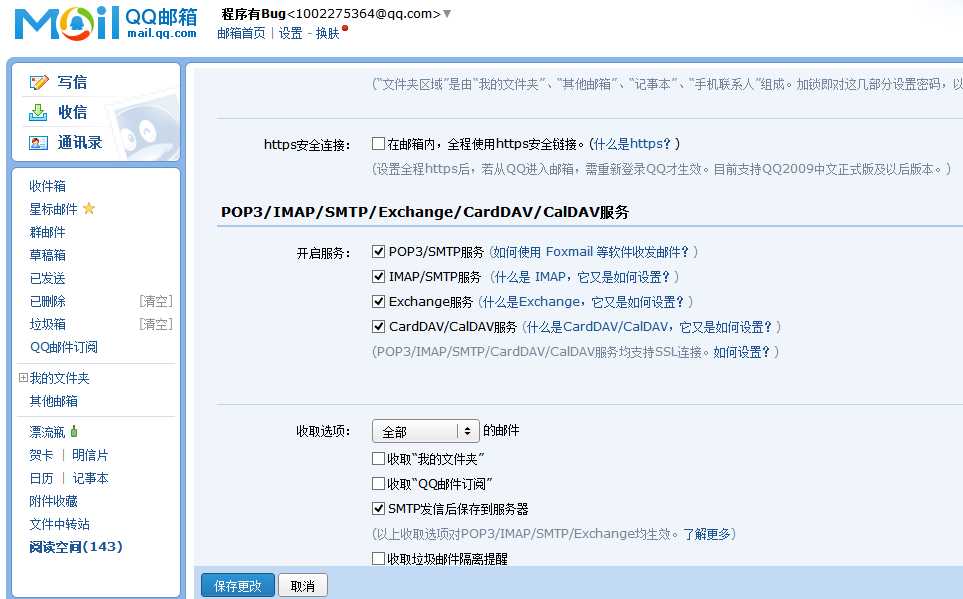The image size is (963, 599).
Task: Click the contacts card icon
Action: click(x=38, y=143)
